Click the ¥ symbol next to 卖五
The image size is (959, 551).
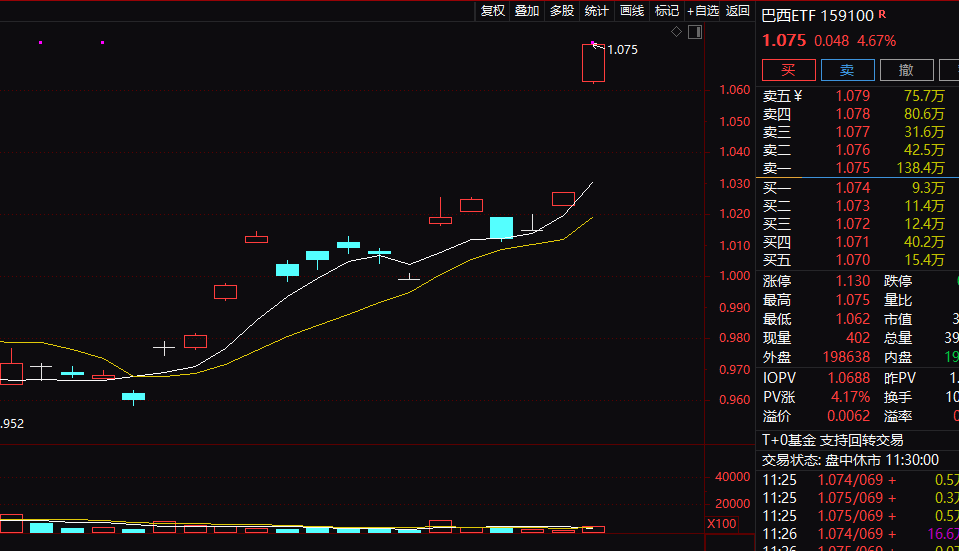(798, 96)
